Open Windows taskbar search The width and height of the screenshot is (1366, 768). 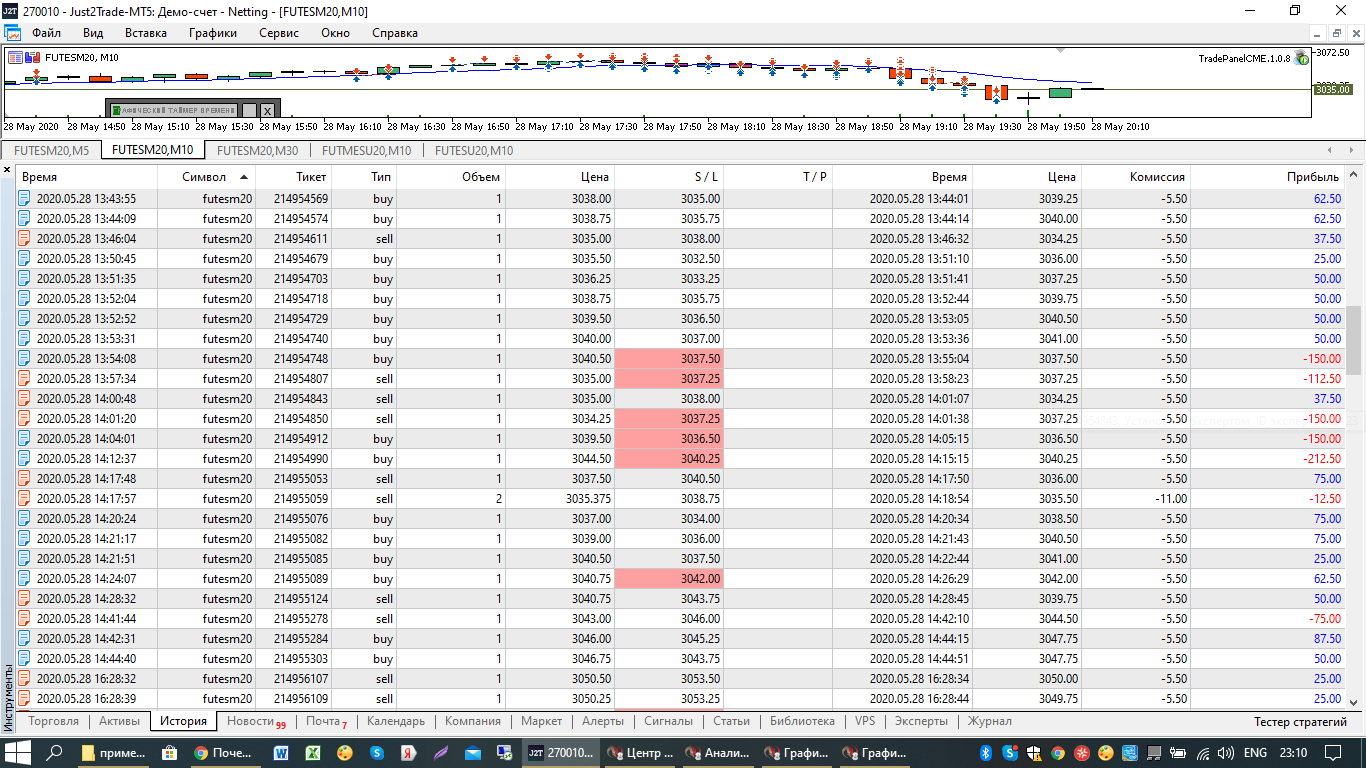[x=56, y=752]
